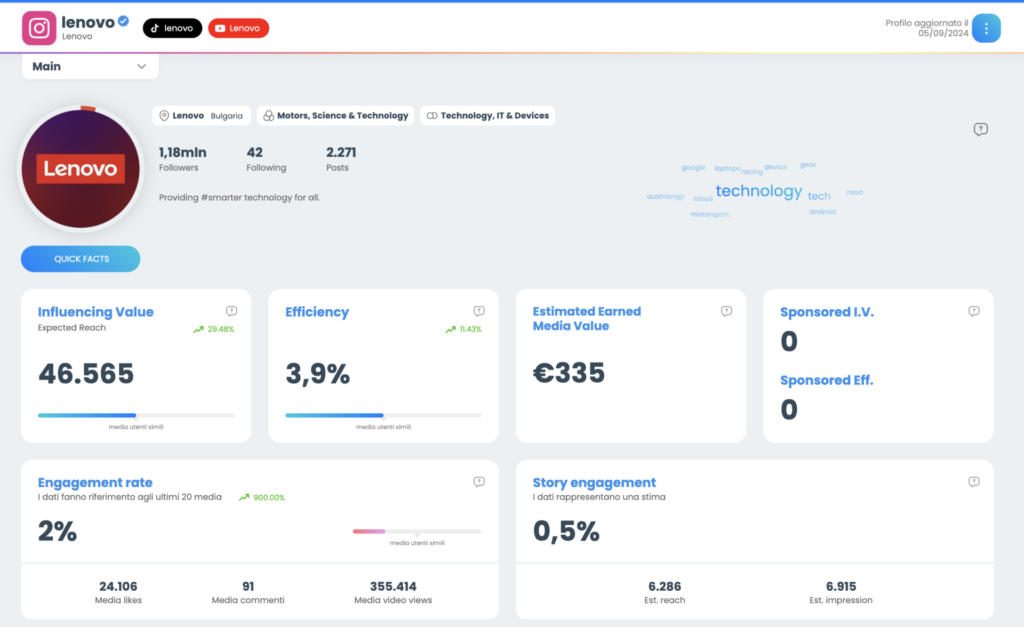The height and width of the screenshot is (627, 1024).
Task: Click the €335 media value
Action: (x=569, y=373)
